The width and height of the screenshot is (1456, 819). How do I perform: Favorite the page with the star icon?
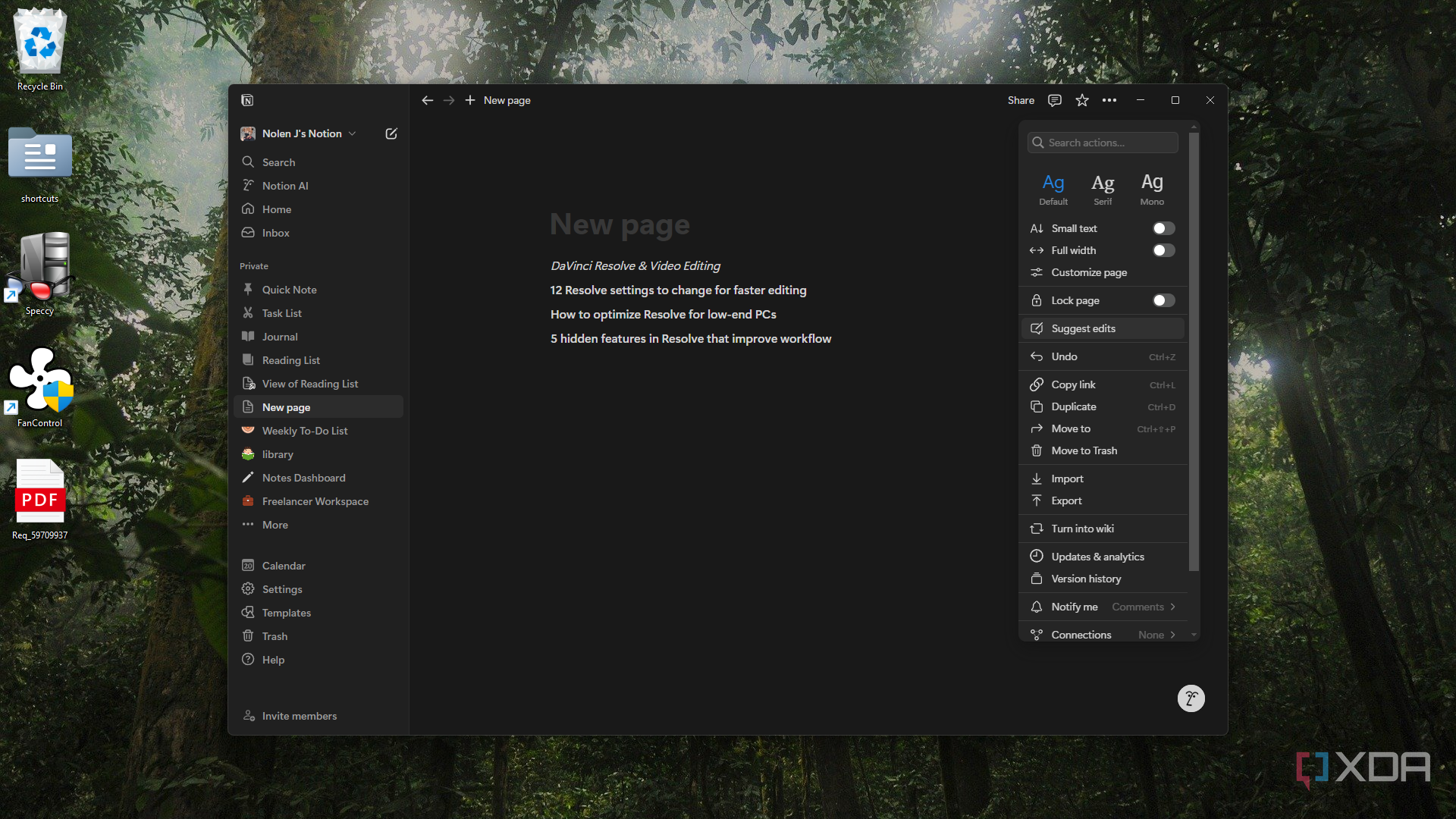1082,100
